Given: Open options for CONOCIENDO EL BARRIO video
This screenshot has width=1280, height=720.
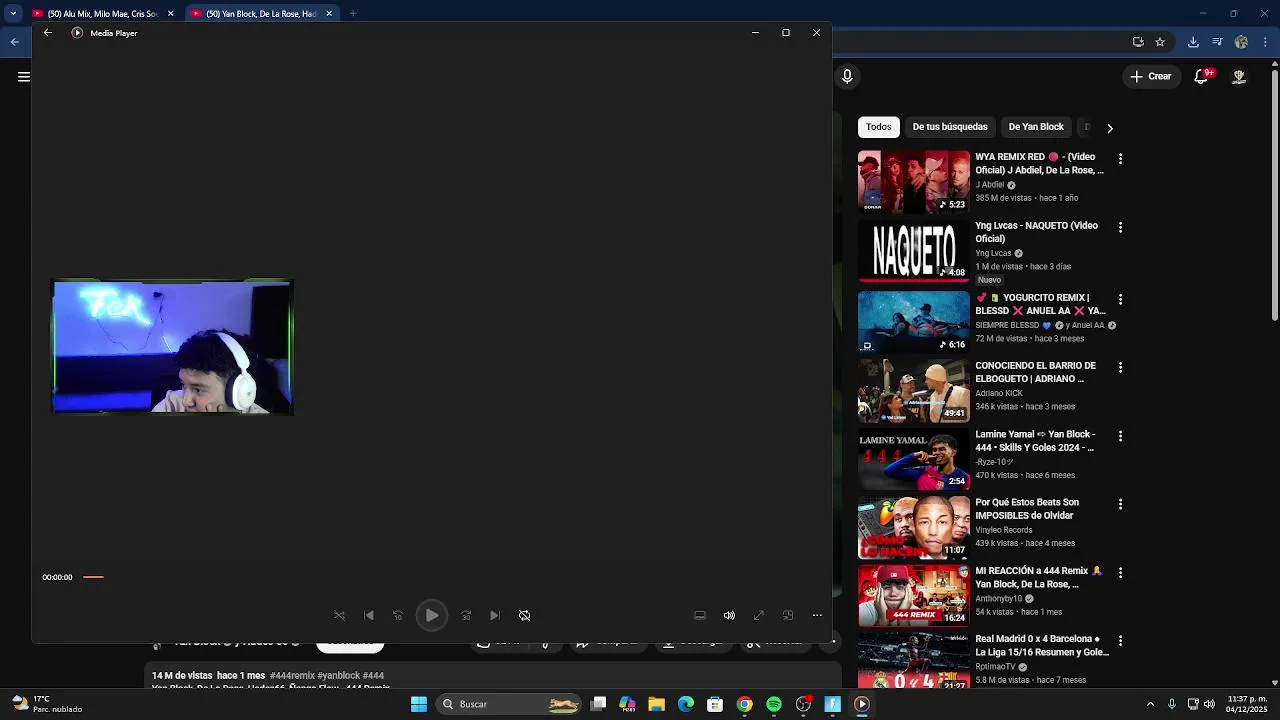Looking at the screenshot, I should click(1120, 368).
